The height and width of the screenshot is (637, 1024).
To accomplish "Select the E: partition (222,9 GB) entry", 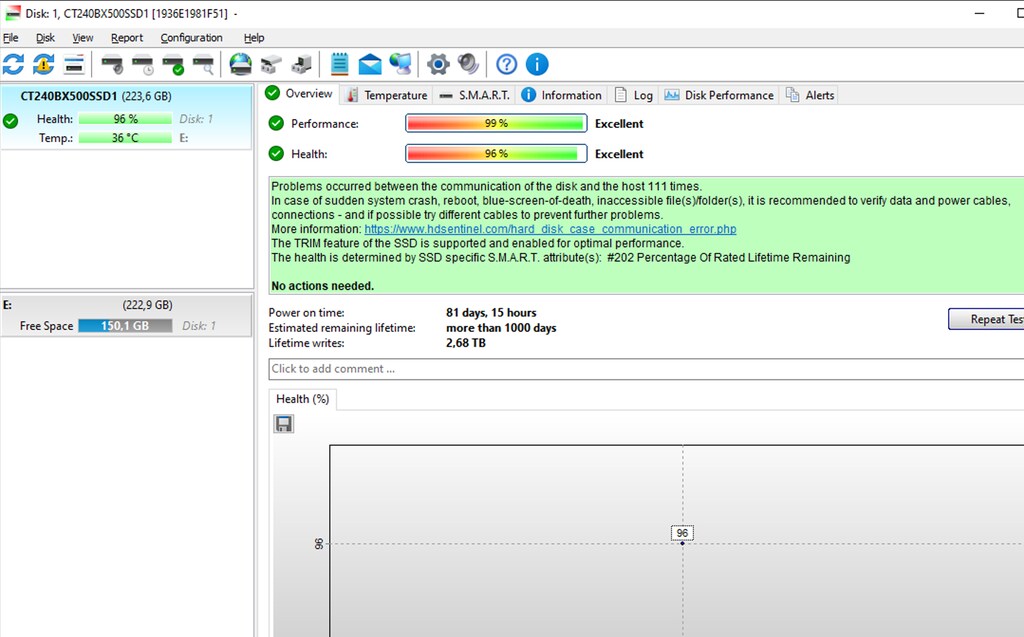I will click(x=127, y=316).
